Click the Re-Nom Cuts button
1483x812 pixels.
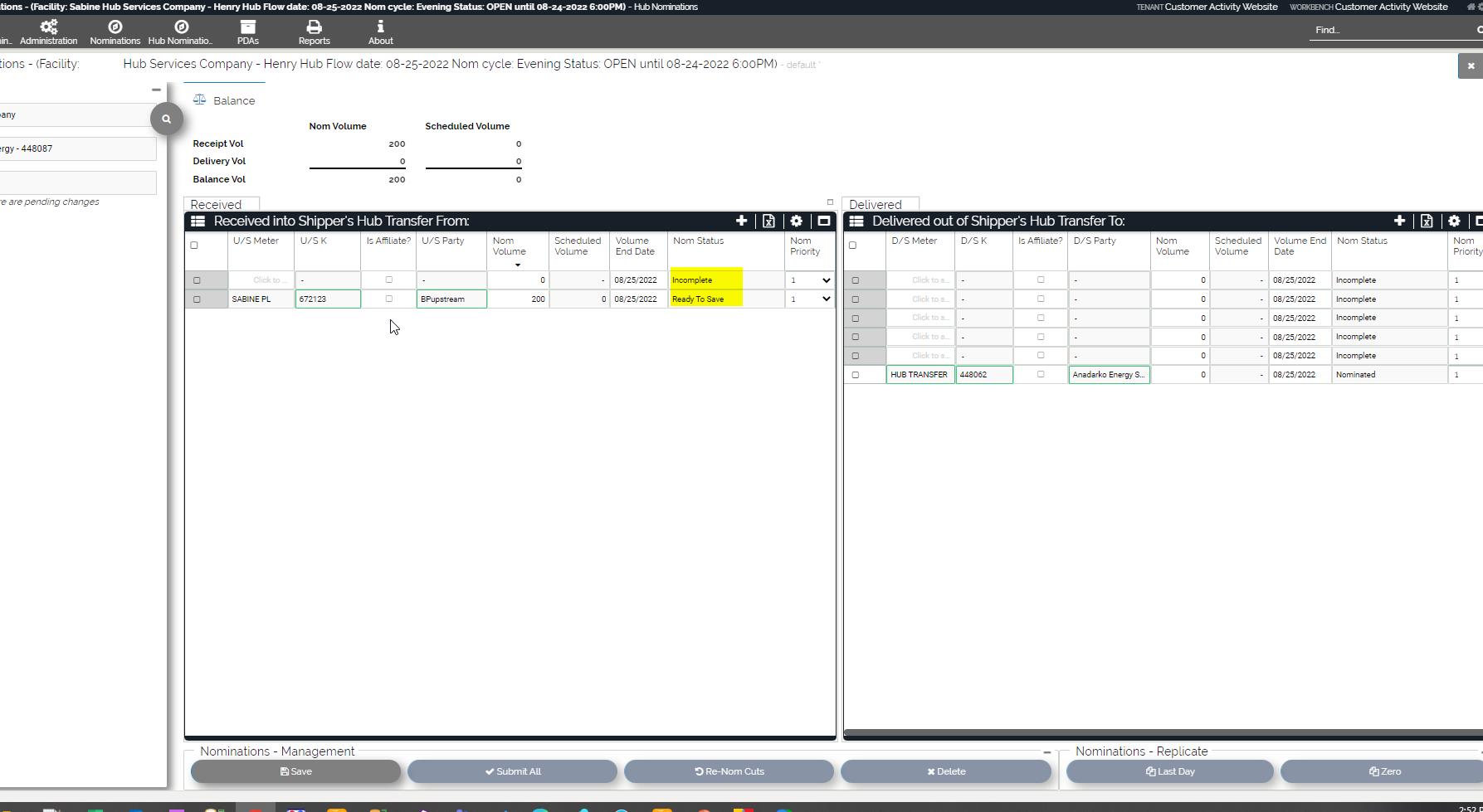(729, 771)
